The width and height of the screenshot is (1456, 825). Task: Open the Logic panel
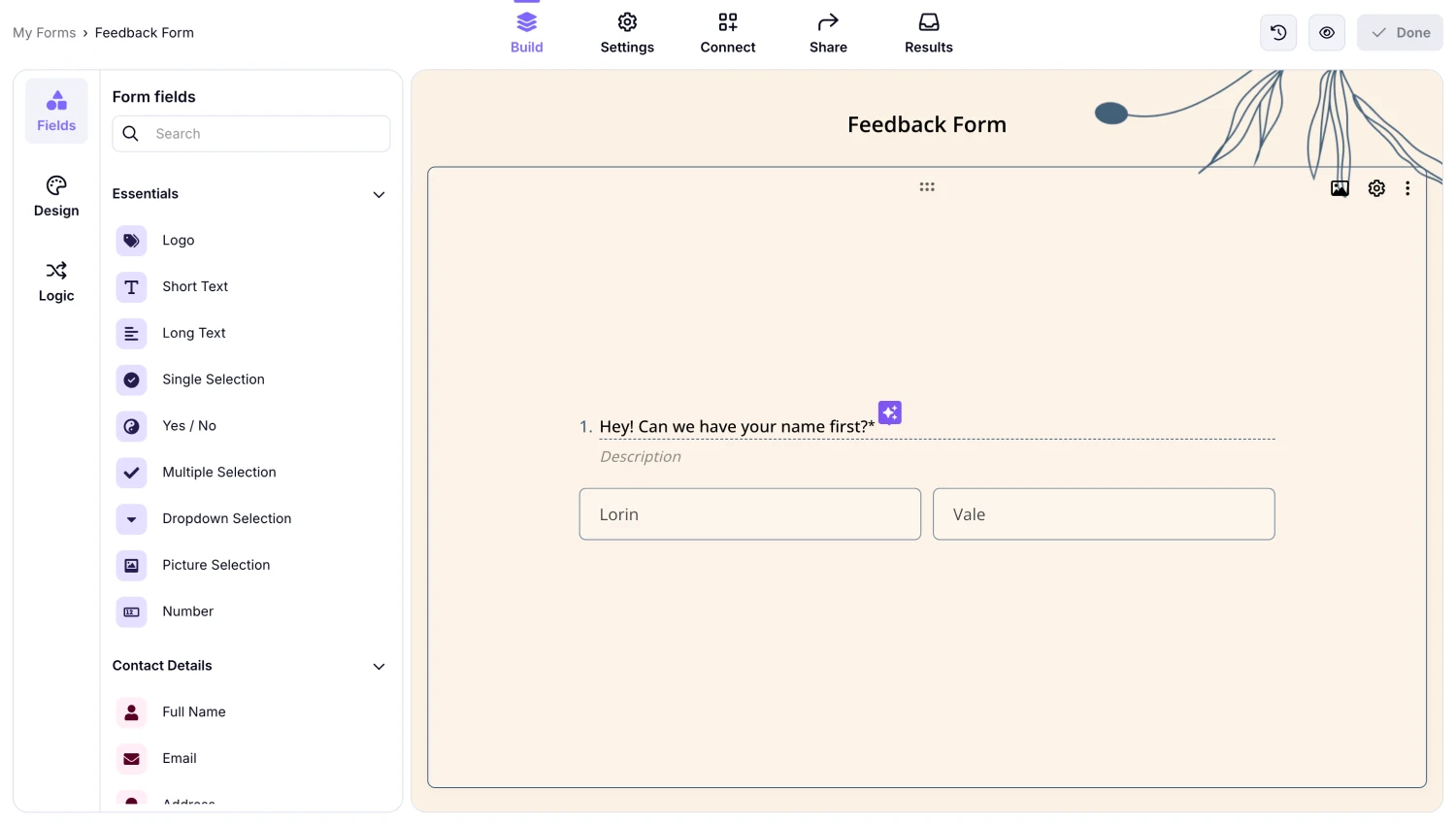55,280
